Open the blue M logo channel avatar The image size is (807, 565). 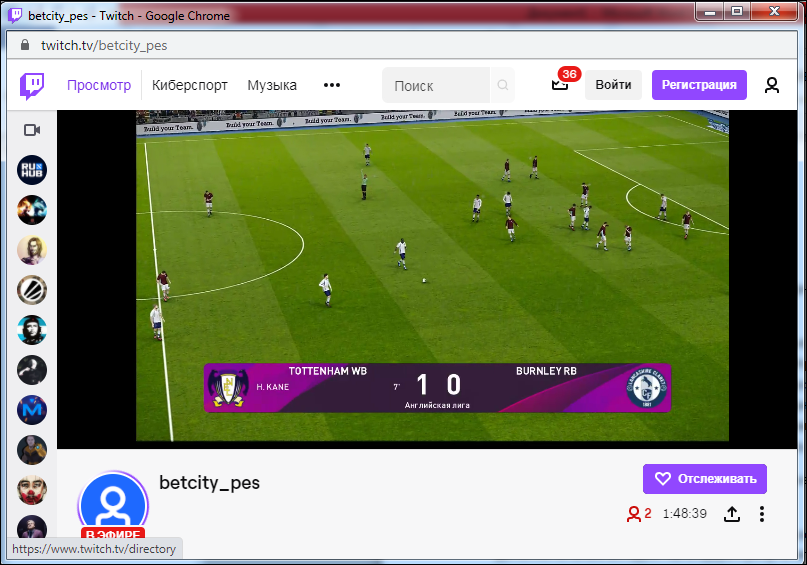pos(32,410)
